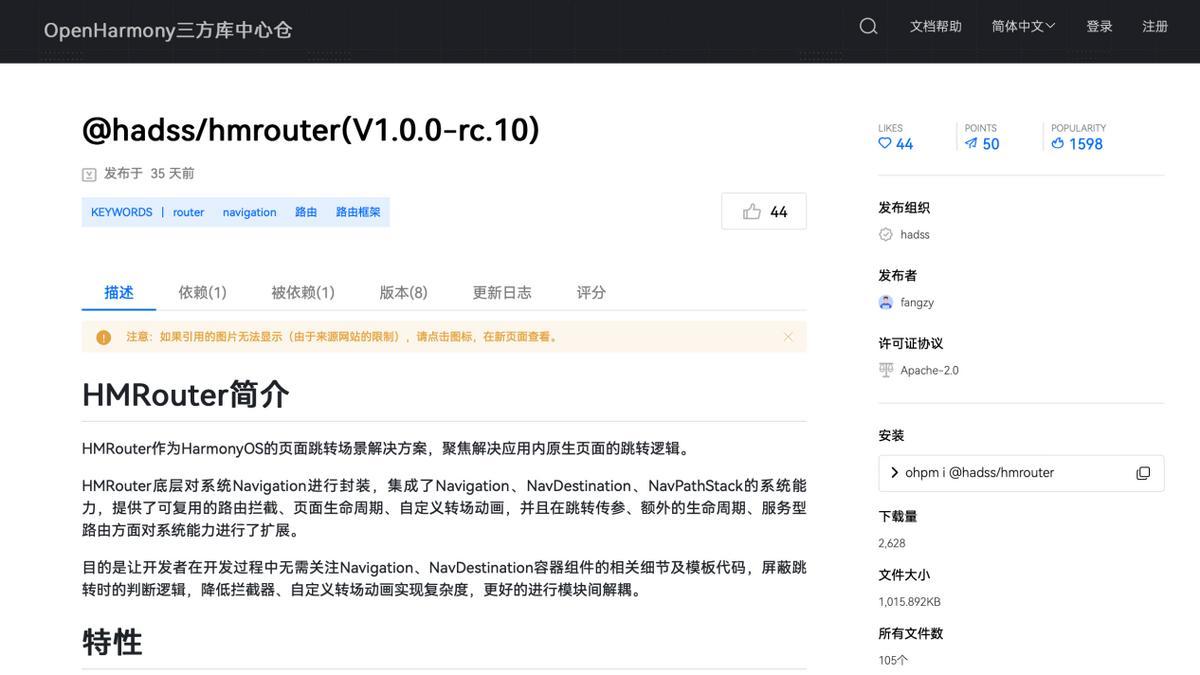Click the POINTS paper plane icon
The image size is (1200, 675).
point(971,143)
